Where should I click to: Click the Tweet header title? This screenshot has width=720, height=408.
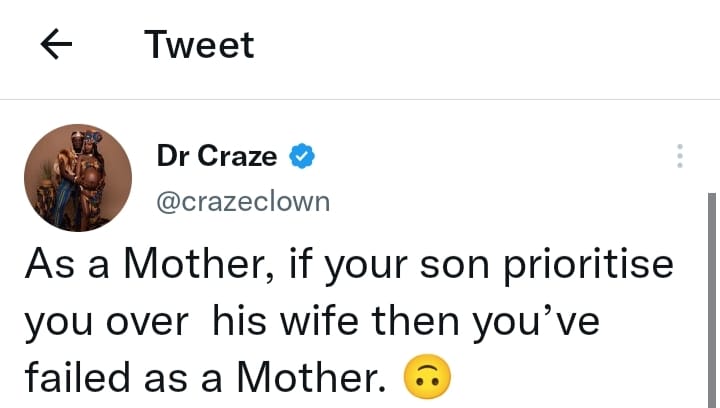click(199, 45)
